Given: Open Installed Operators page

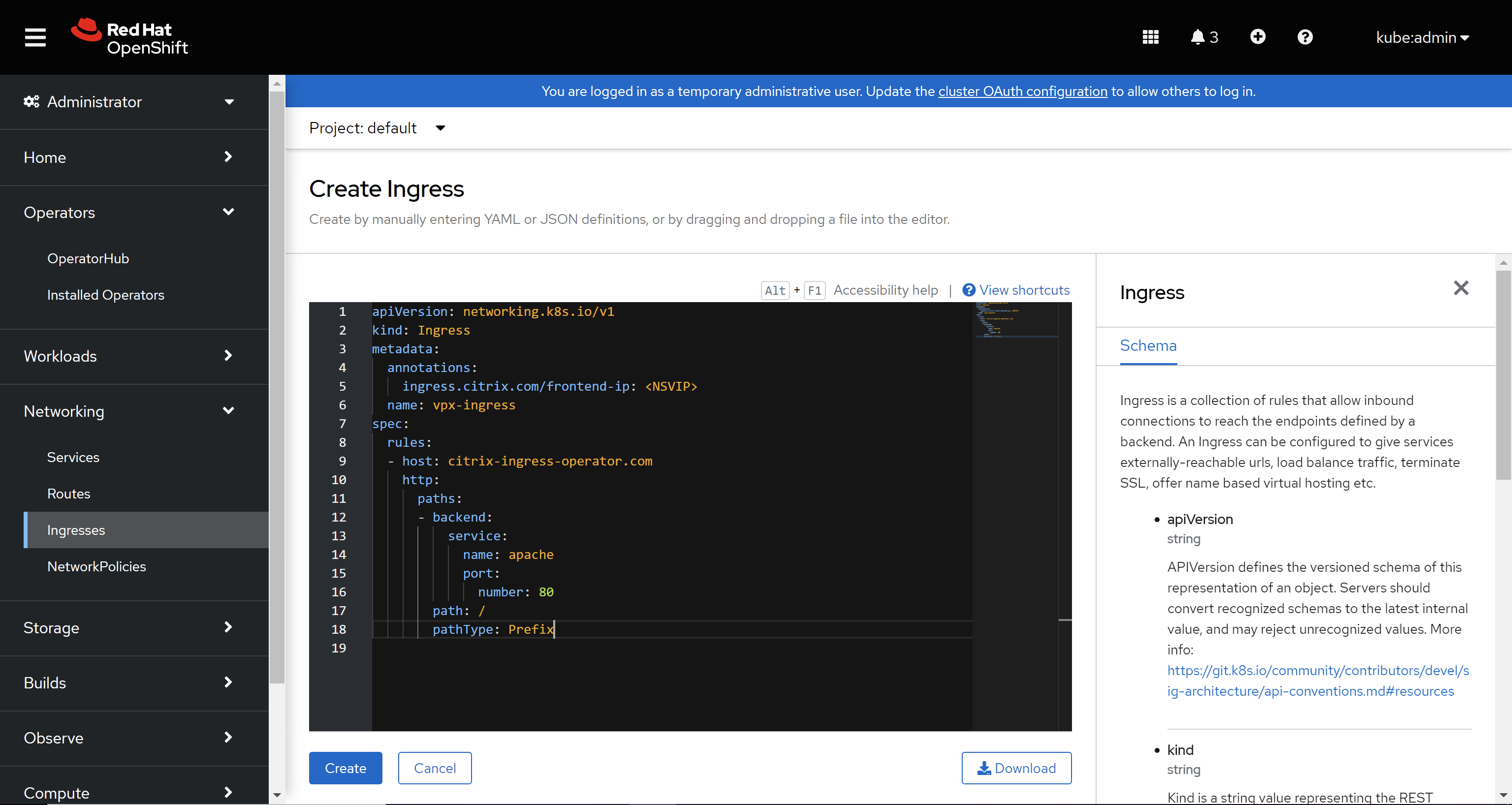Looking at the screenshot, I should [106, 295].
